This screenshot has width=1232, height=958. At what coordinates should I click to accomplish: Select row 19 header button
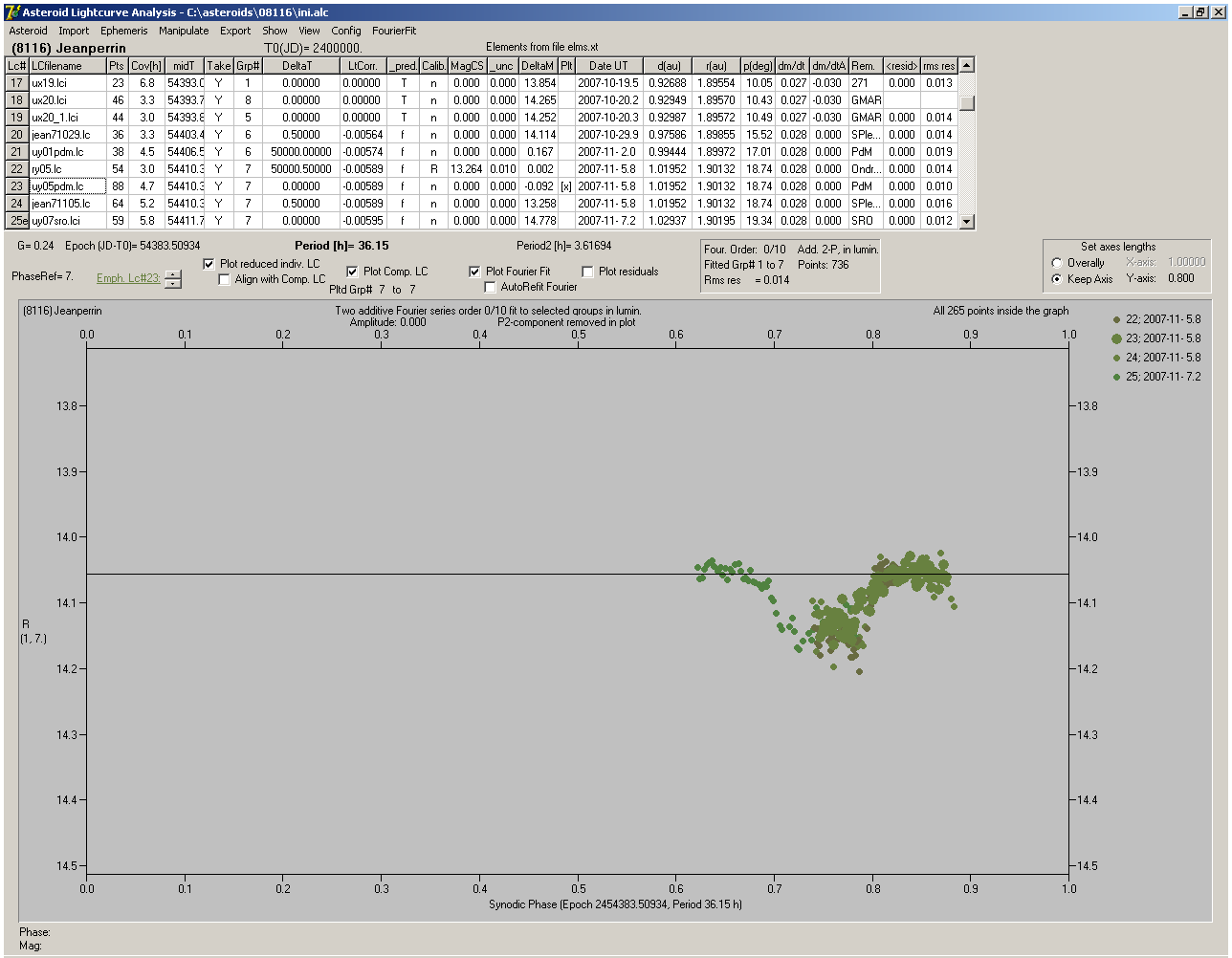coord(17,118)
